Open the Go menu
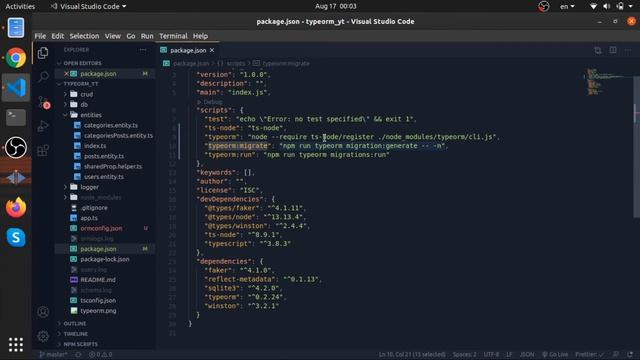The height and width of the screenshot is (360, 640). click(131, 36)
